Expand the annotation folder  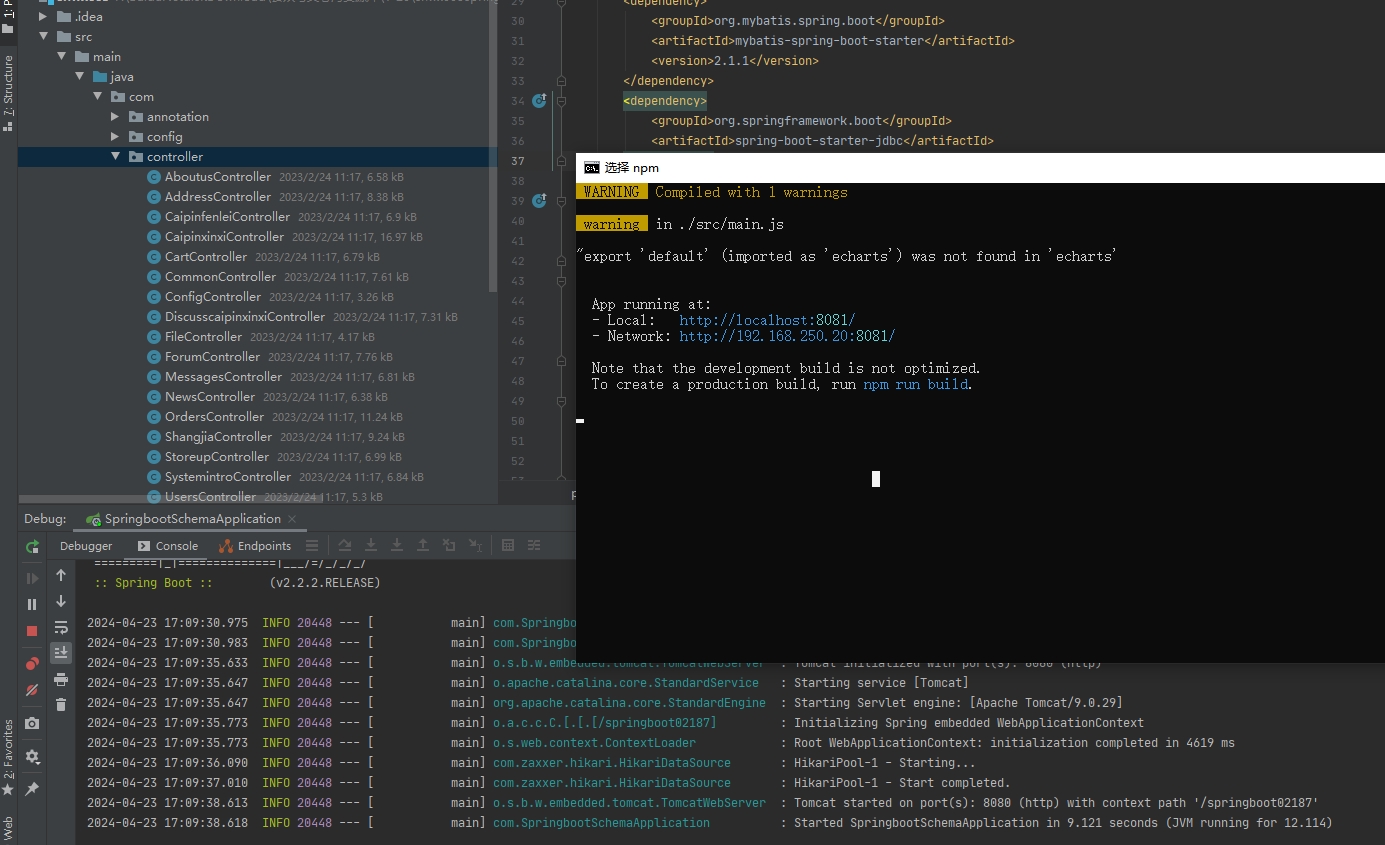click(x=115, y=117)
